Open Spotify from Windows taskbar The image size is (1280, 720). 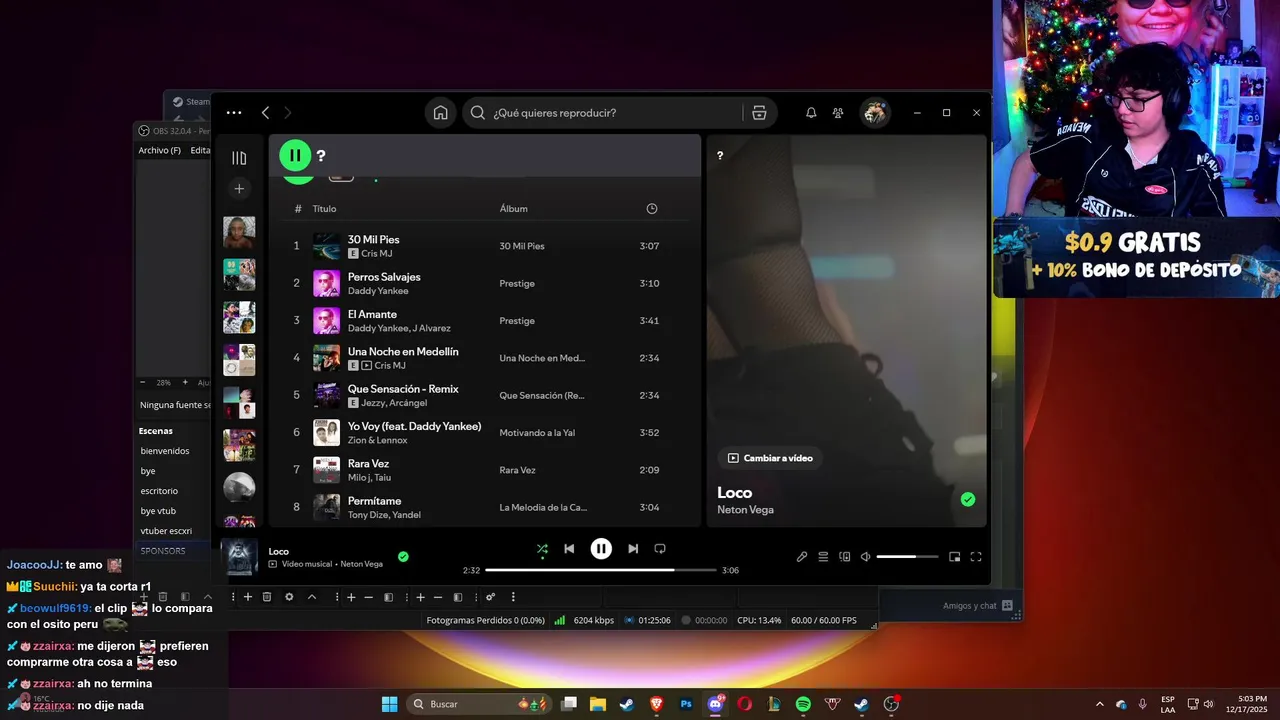click(803, 704)
